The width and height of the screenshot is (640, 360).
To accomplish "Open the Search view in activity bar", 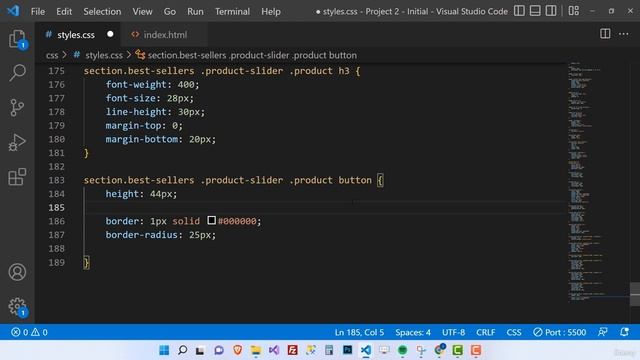I will pos(17,73).
